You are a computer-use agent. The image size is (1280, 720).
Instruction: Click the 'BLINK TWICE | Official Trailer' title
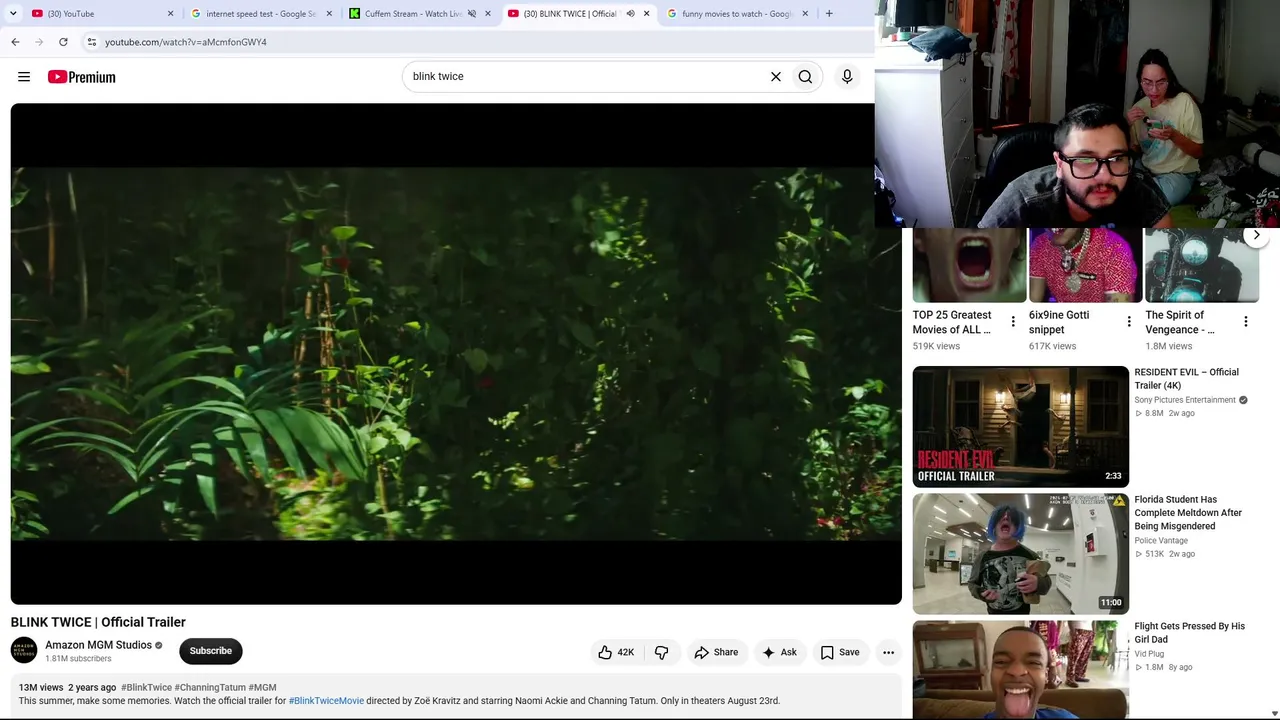click(98, 622)
